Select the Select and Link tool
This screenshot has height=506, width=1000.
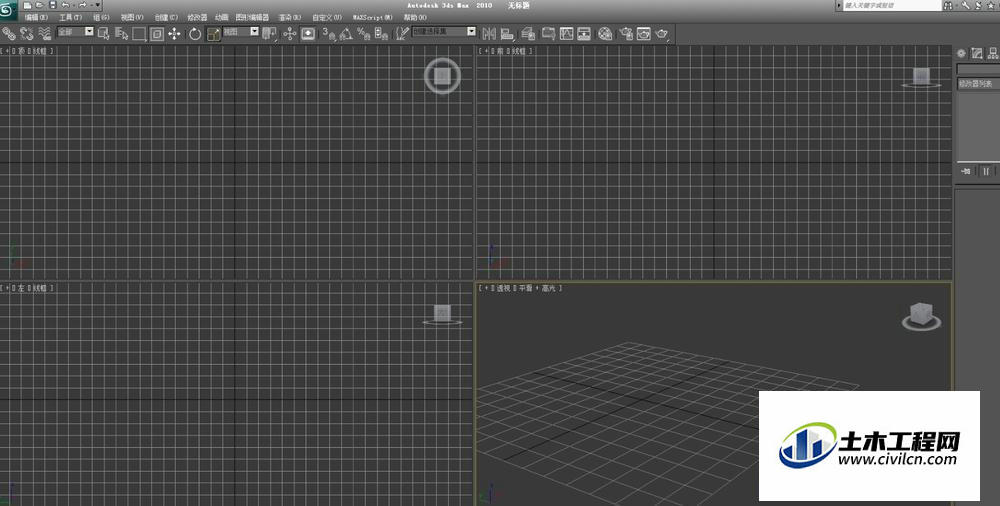click(8, 33)
